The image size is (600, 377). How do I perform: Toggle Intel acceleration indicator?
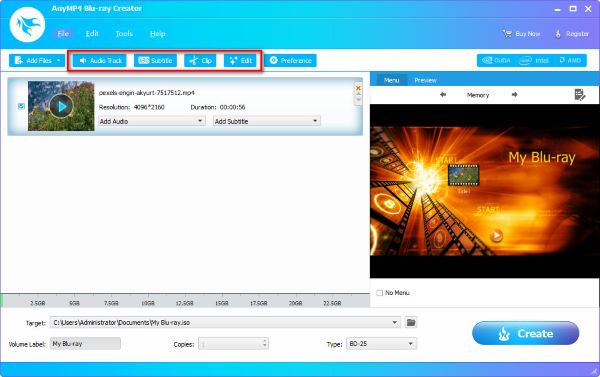click(534, 60)
